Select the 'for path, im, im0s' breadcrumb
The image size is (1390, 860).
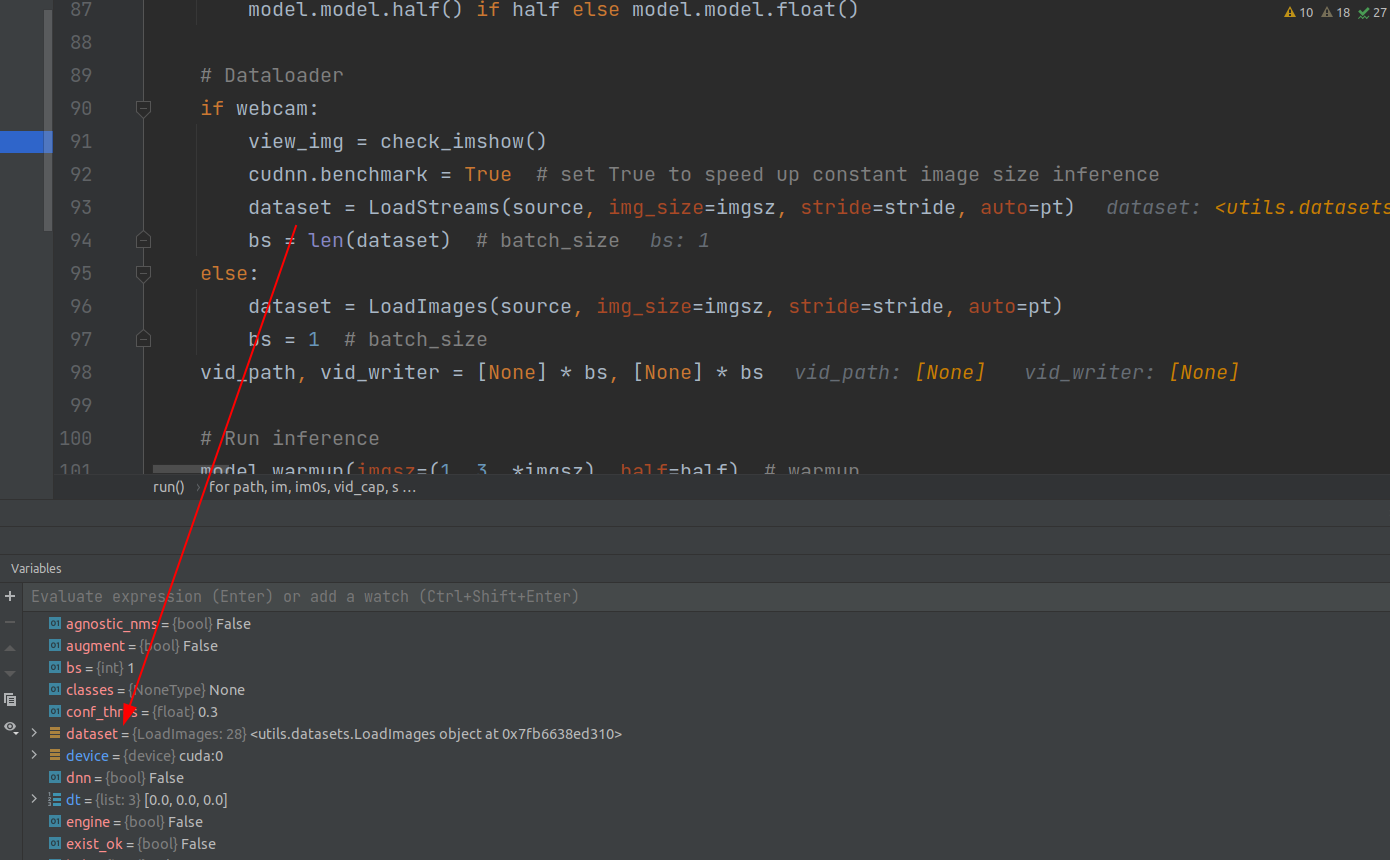[313, 487]
